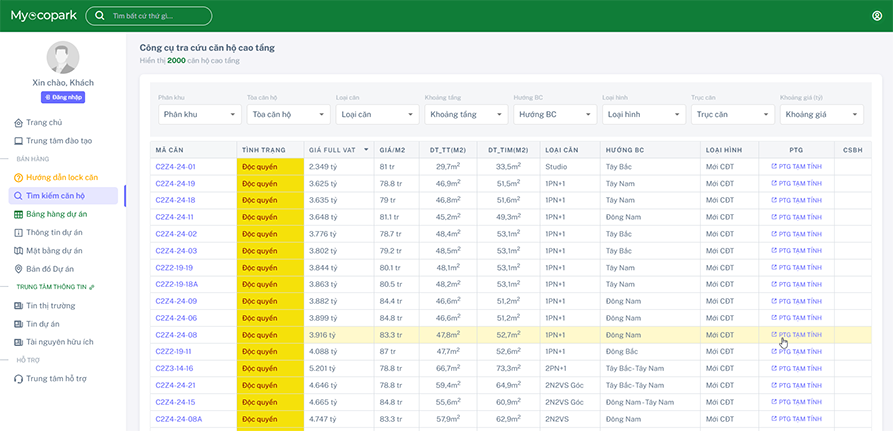This screenshot has height=431, width=893.
Task: Expand the Khoảng giá dropdown
Action: coord(819,115)
